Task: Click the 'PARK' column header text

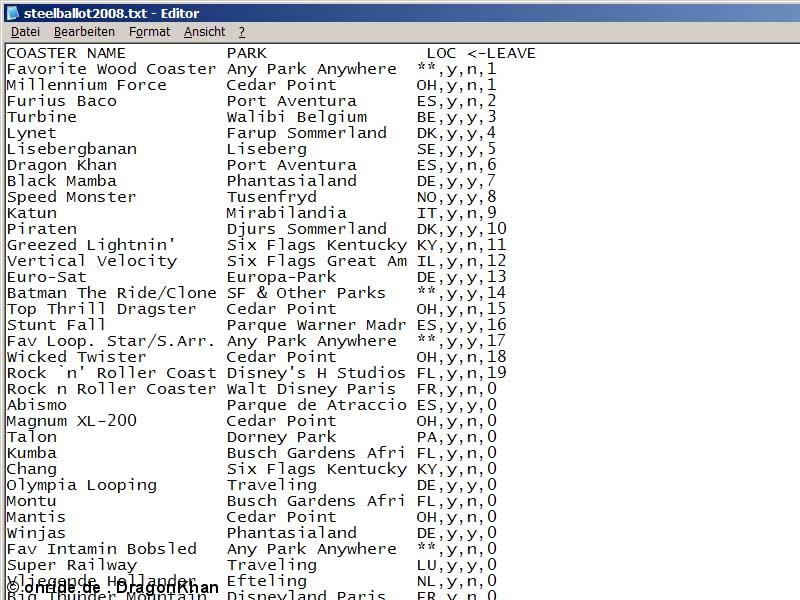Action: click(247, 53)
